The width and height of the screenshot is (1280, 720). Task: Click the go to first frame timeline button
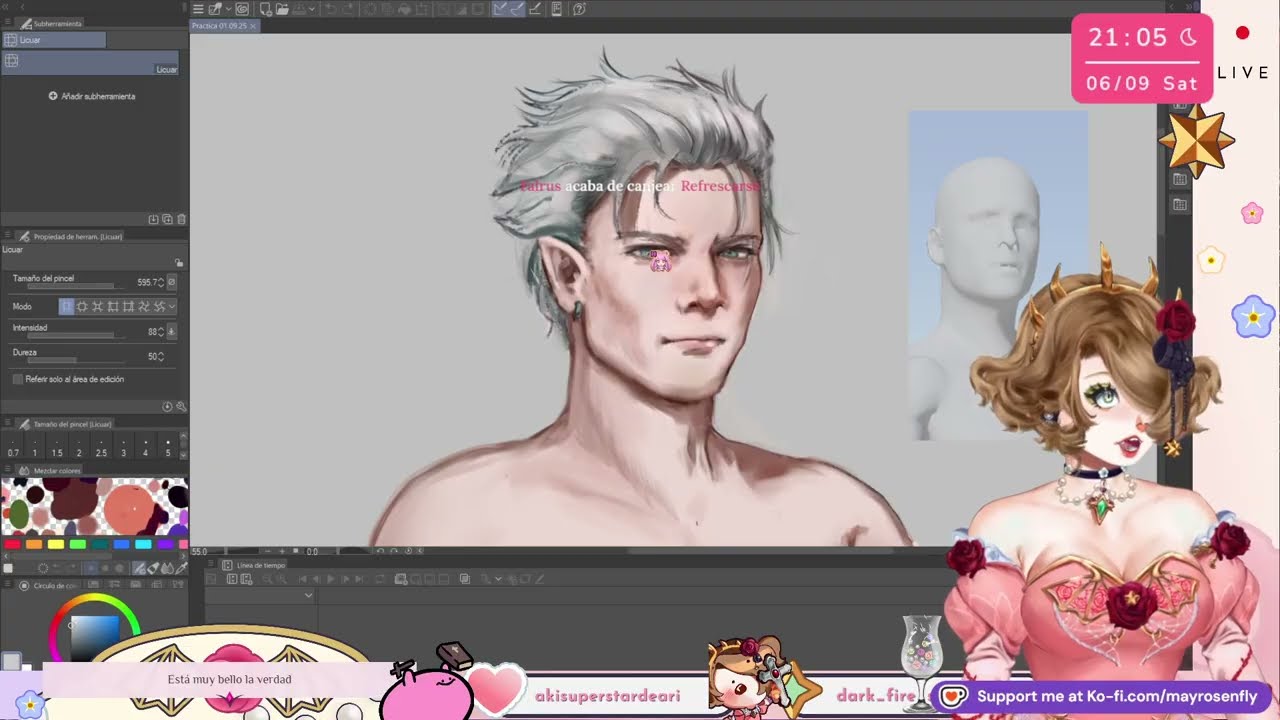point(302,579)
